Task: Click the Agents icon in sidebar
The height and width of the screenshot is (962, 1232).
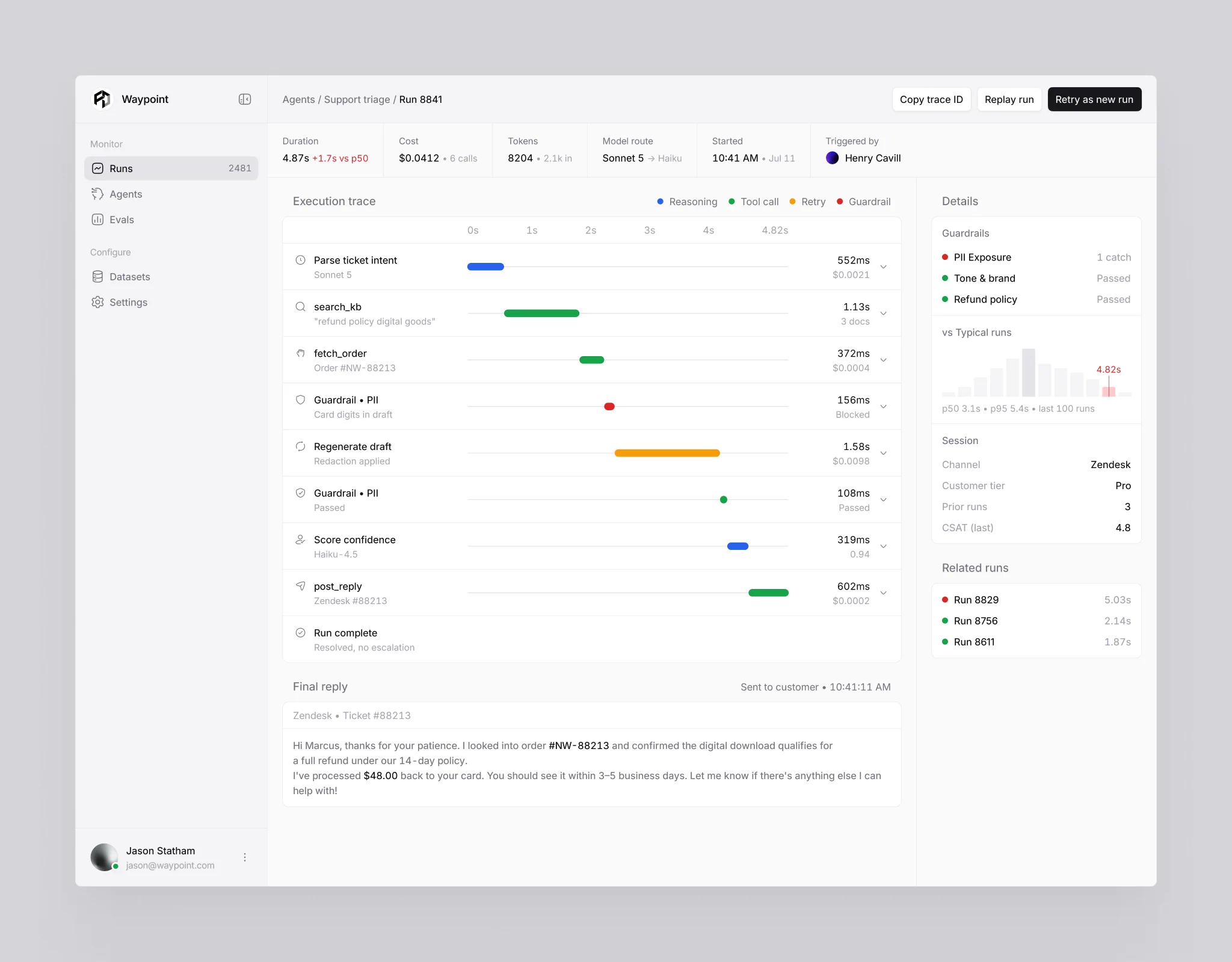Action: pyautogui.click(x=97, y=194)
